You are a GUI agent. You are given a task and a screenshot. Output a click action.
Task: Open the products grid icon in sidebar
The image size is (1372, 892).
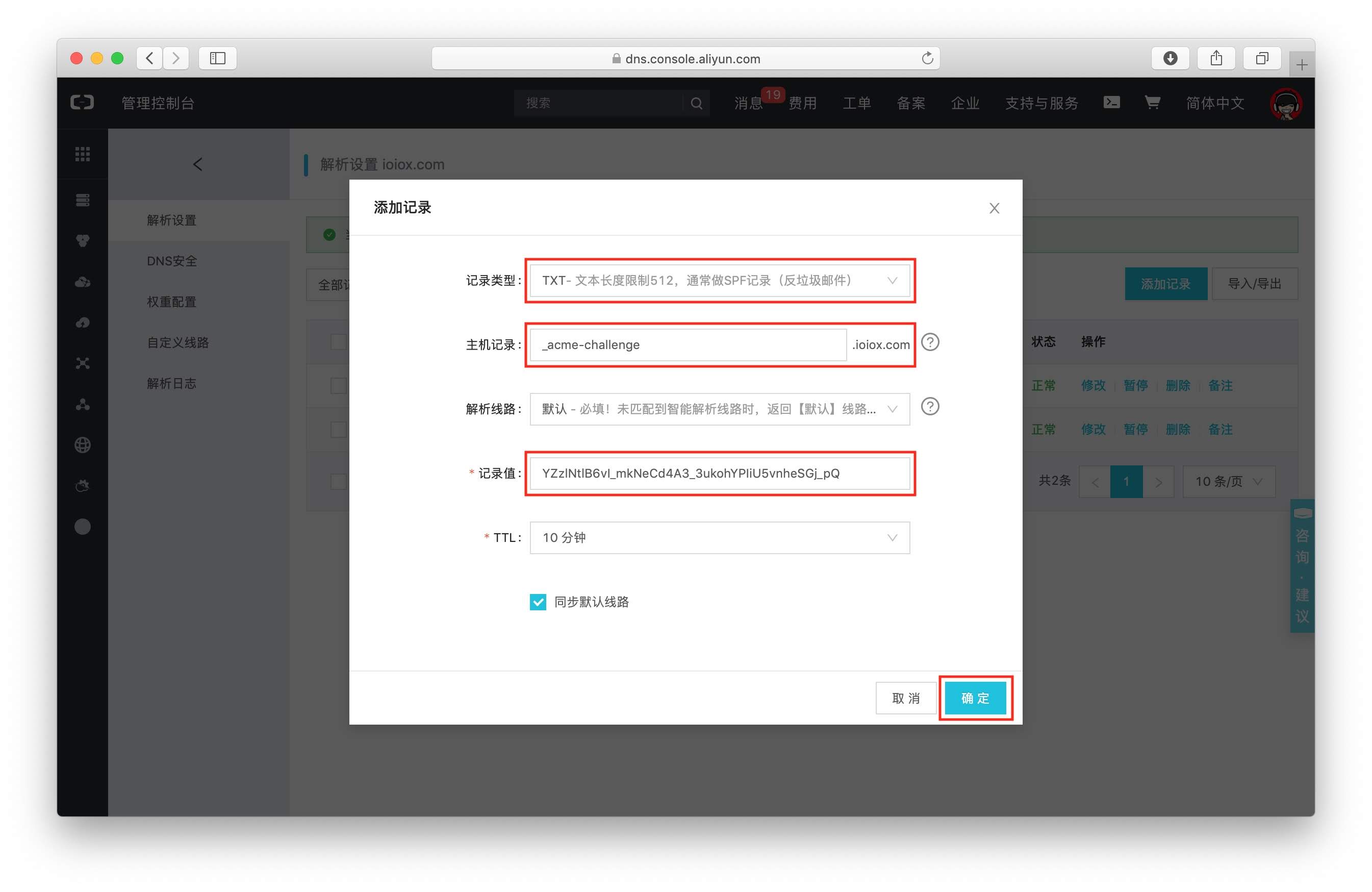click(x=83, y=154)
